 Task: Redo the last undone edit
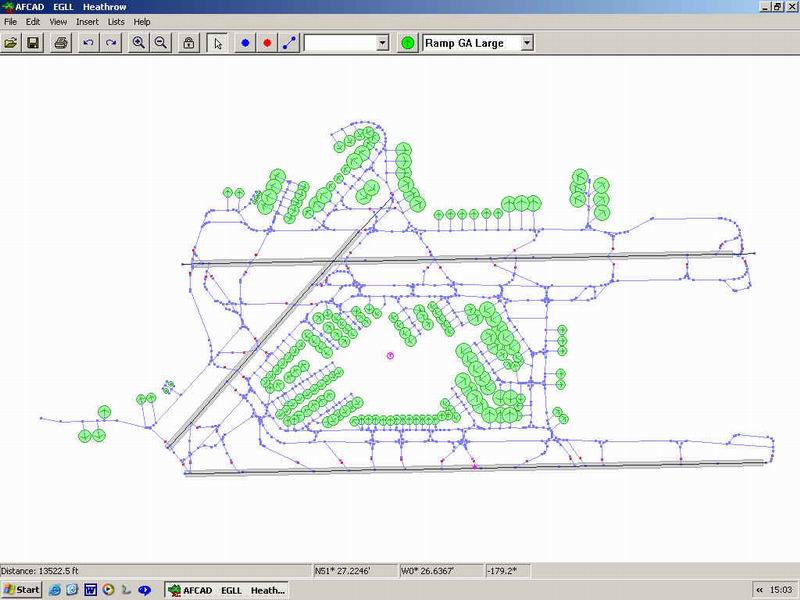111,43
